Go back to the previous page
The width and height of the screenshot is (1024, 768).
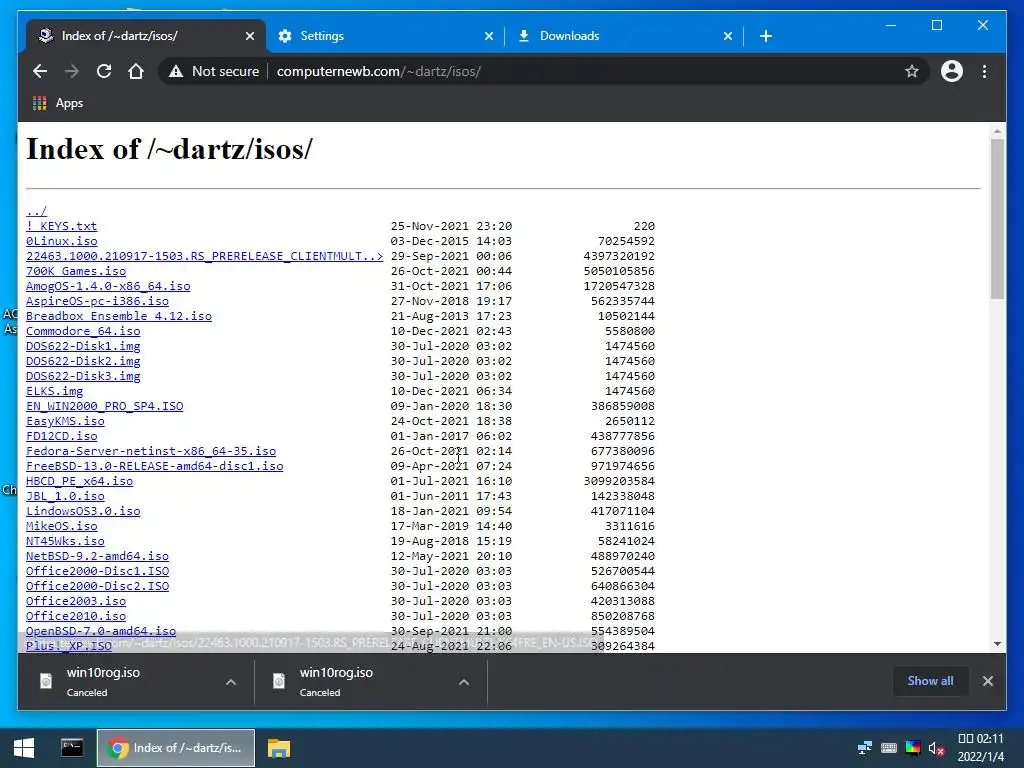[40, 71]
